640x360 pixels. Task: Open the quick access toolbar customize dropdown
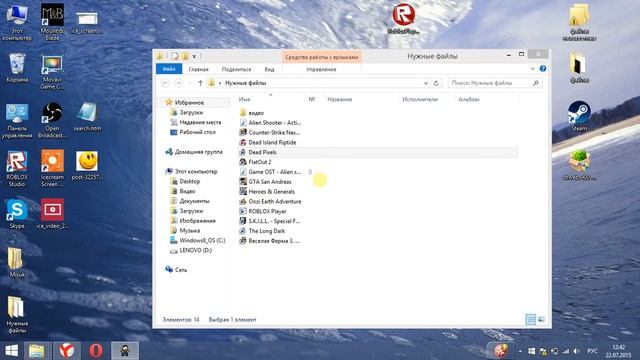[194, 56]
